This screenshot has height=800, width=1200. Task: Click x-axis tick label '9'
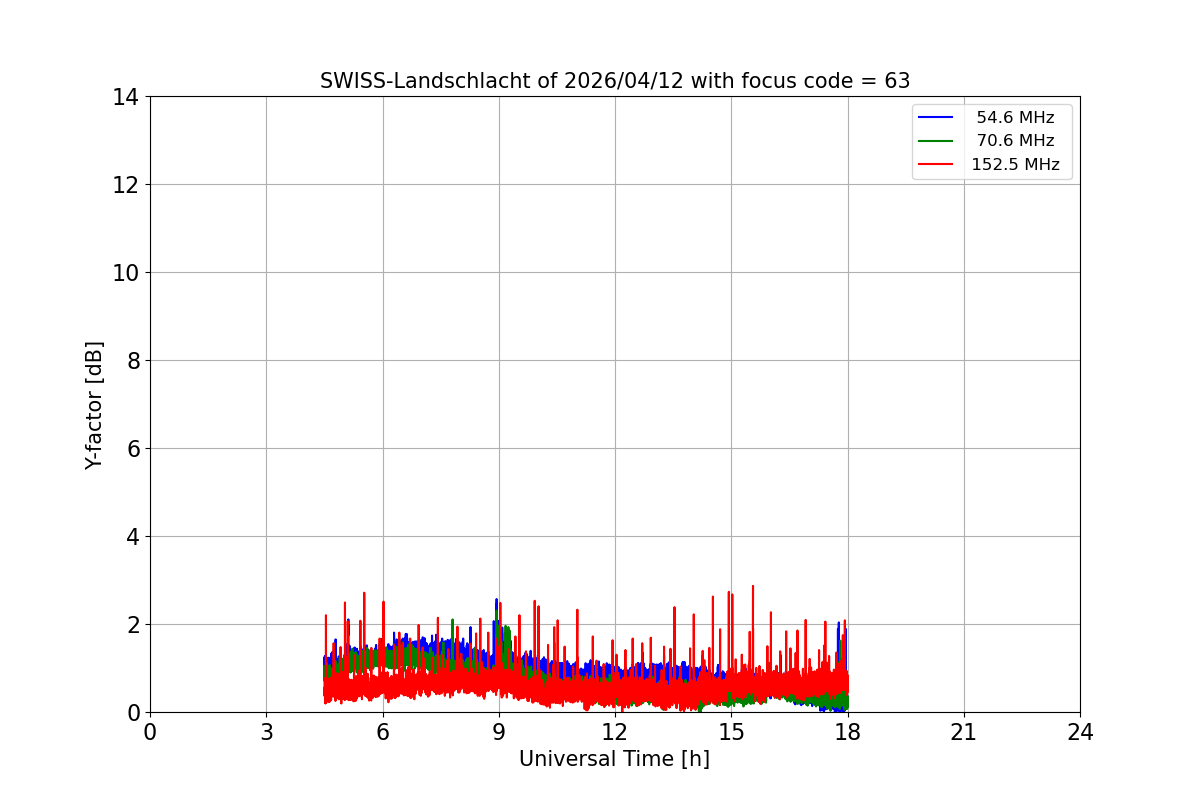click(499, 732)
